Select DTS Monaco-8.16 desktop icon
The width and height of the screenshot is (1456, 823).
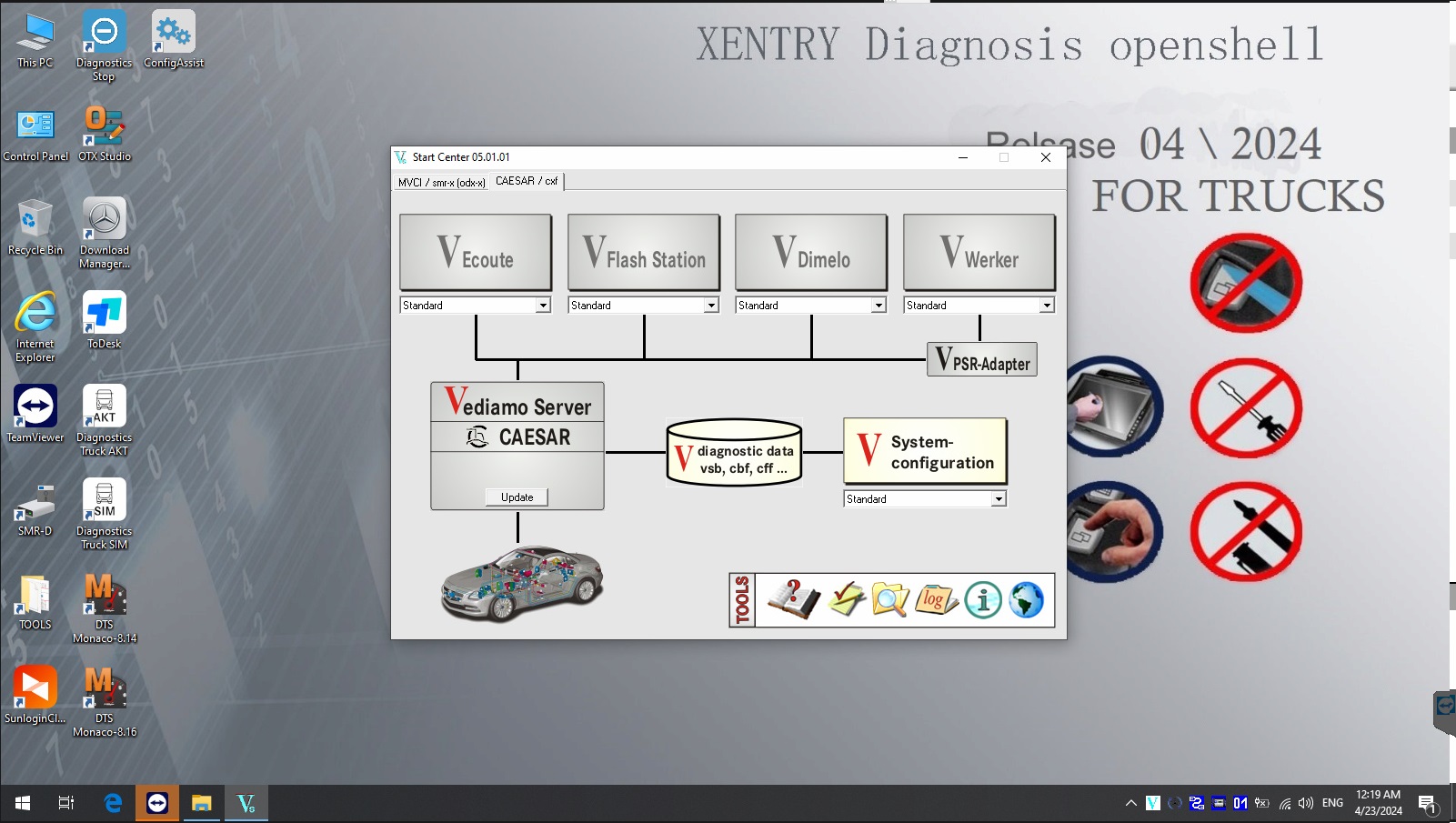(x=104, y=702)
